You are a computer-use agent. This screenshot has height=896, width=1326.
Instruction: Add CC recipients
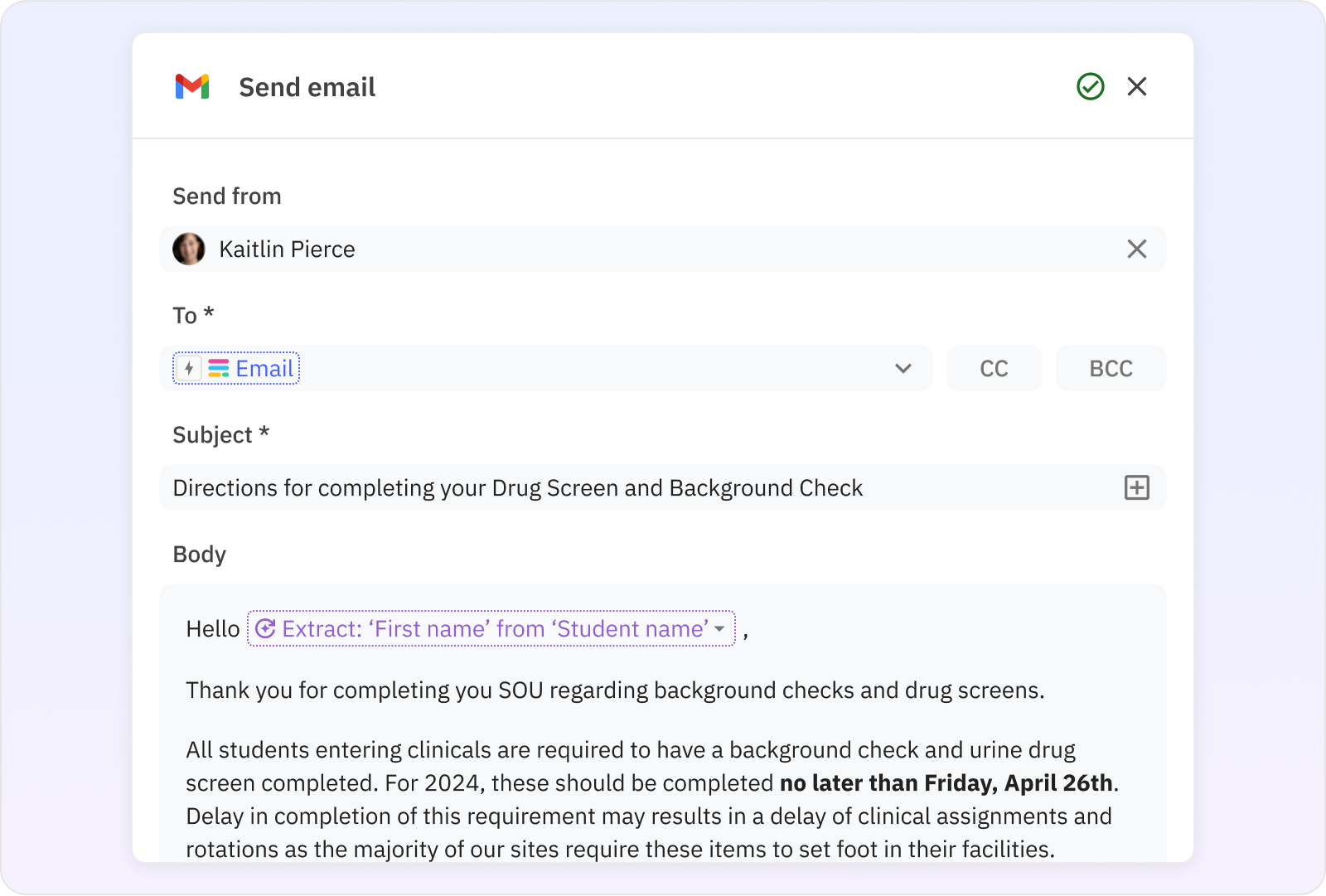tap(994, 368)
